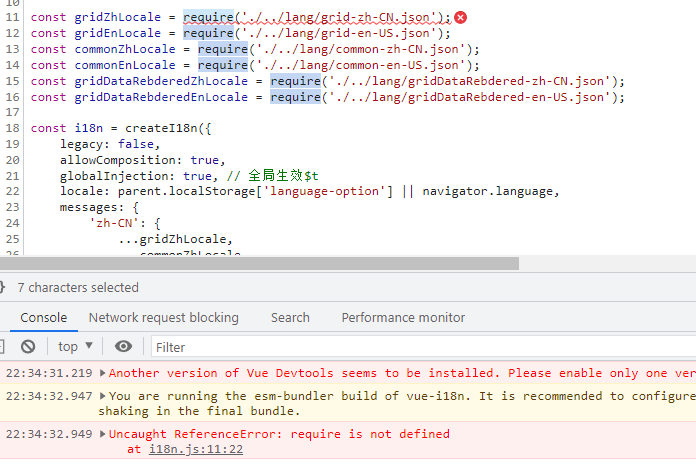Viewport: 696px width, 464px height.
Task: Open the Performance monitor tab
Action: 403,317
